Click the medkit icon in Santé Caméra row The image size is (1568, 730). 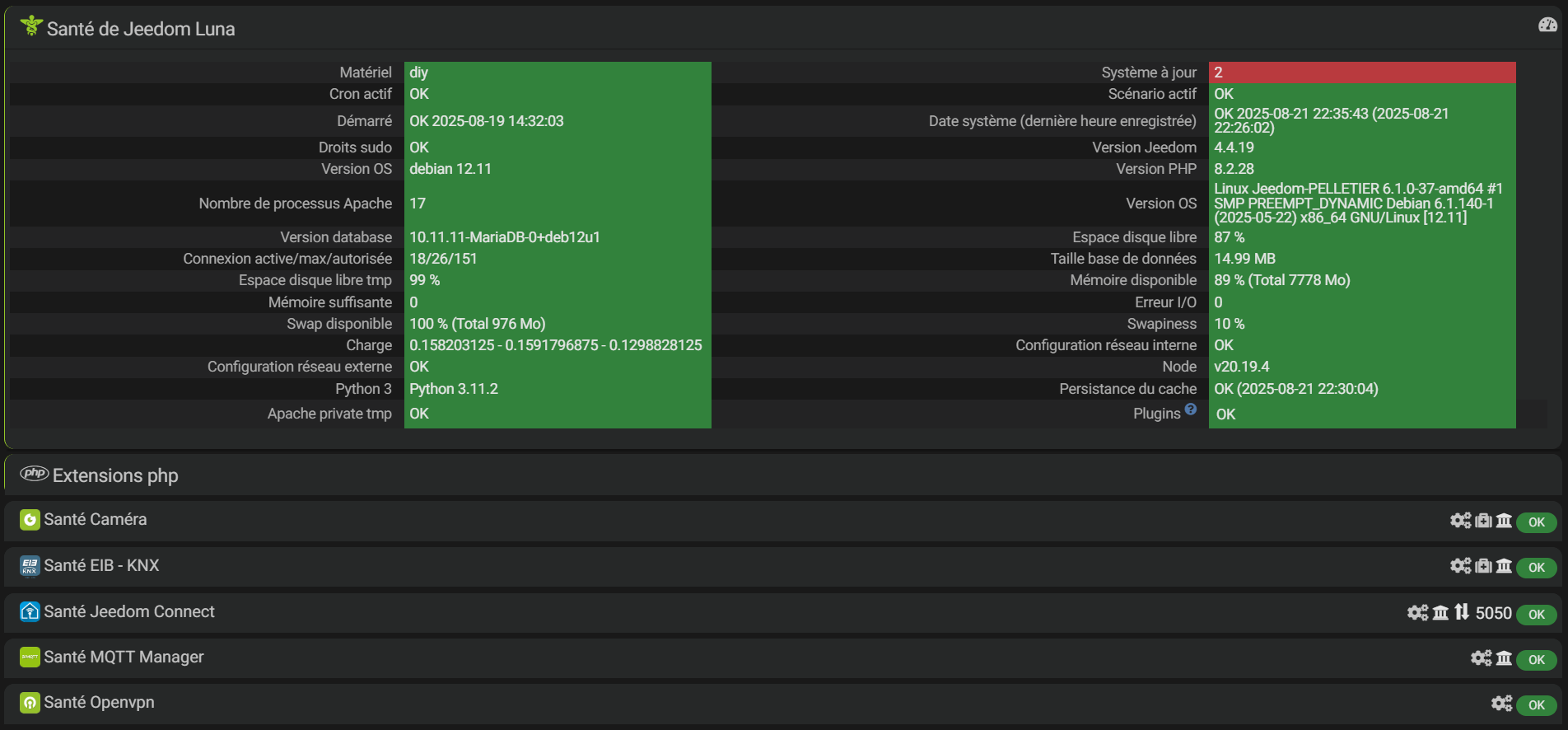[1483, 521]
